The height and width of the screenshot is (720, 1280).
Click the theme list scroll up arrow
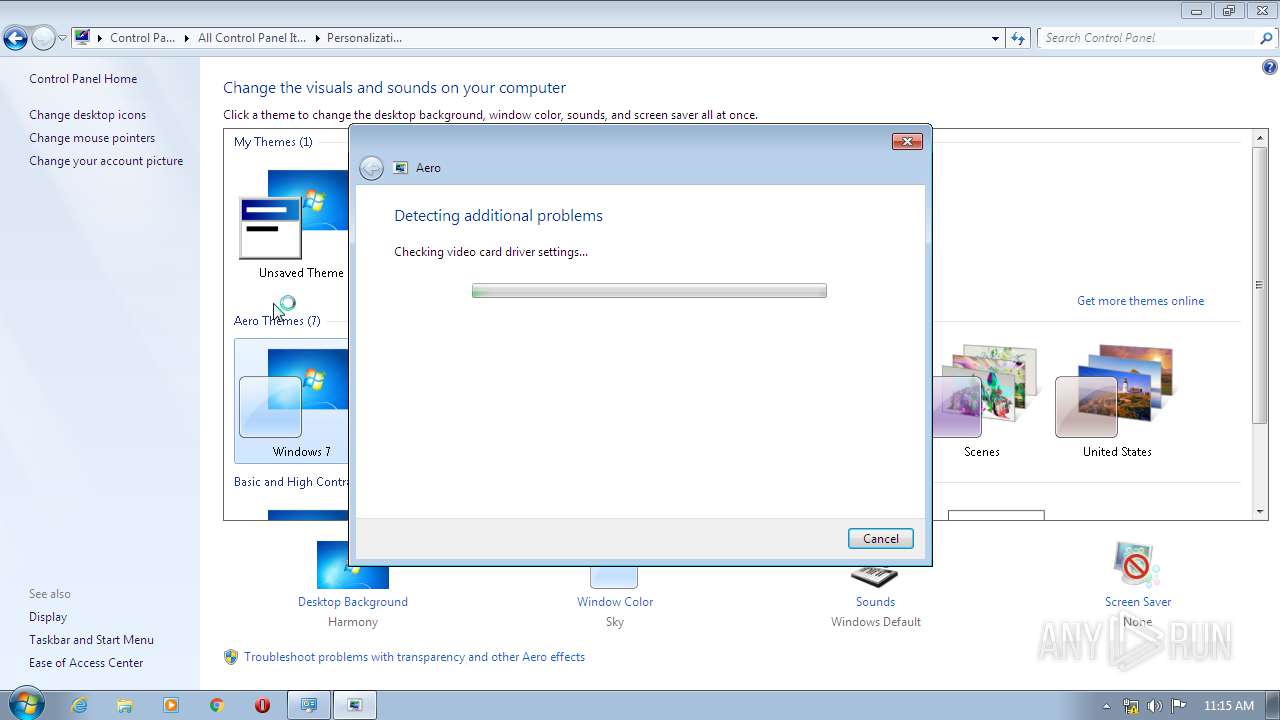pyautogui.click(x=1260, y=138)
